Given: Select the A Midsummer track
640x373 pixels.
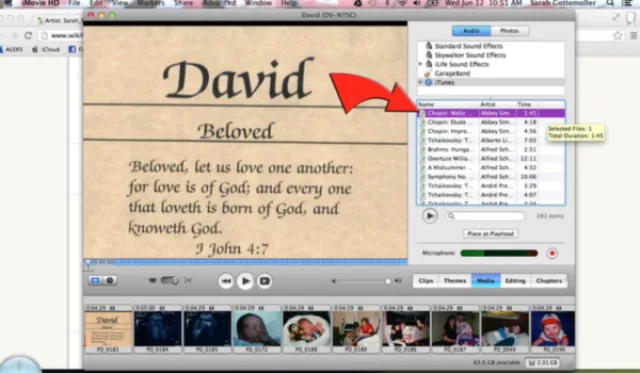Looking at the screenshot, I should 491,167.
